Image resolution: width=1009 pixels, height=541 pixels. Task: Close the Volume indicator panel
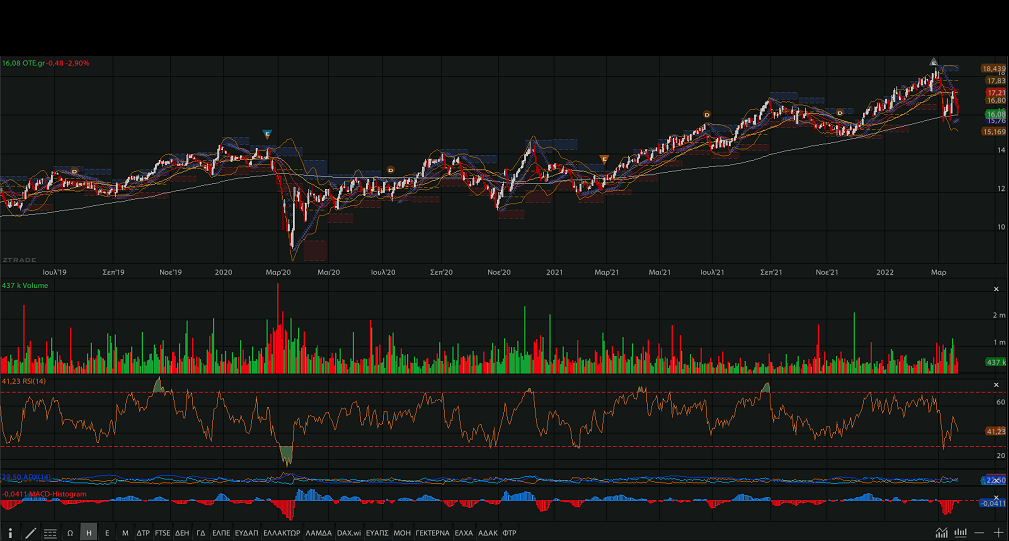click(x=995, y=289)
